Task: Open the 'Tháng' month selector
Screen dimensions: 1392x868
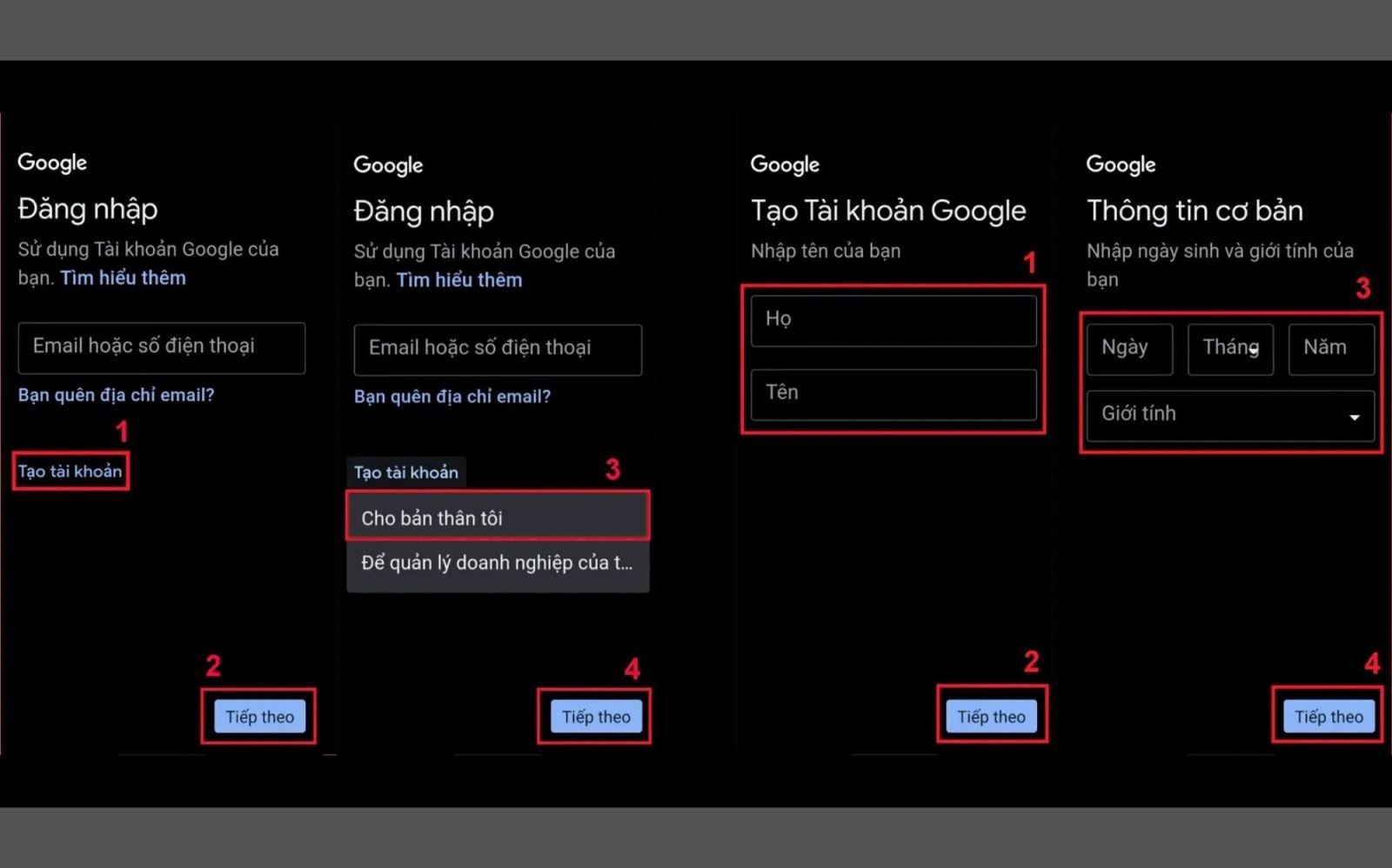Action: click(1230, 349)
